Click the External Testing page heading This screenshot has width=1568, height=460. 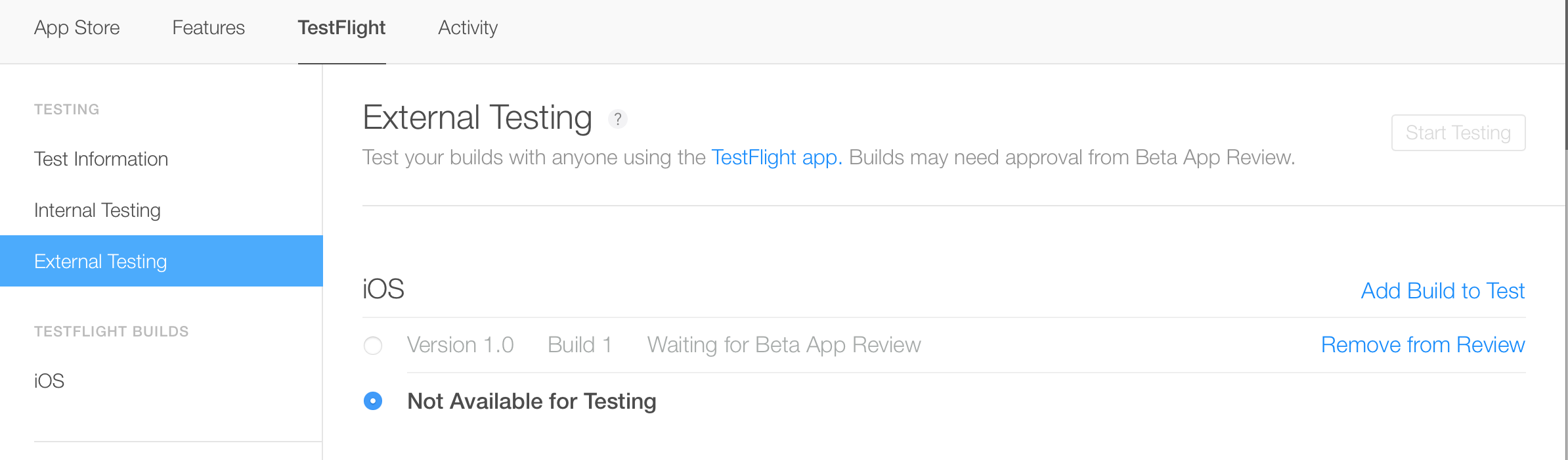pyautogui.click(x=477, y=118)
